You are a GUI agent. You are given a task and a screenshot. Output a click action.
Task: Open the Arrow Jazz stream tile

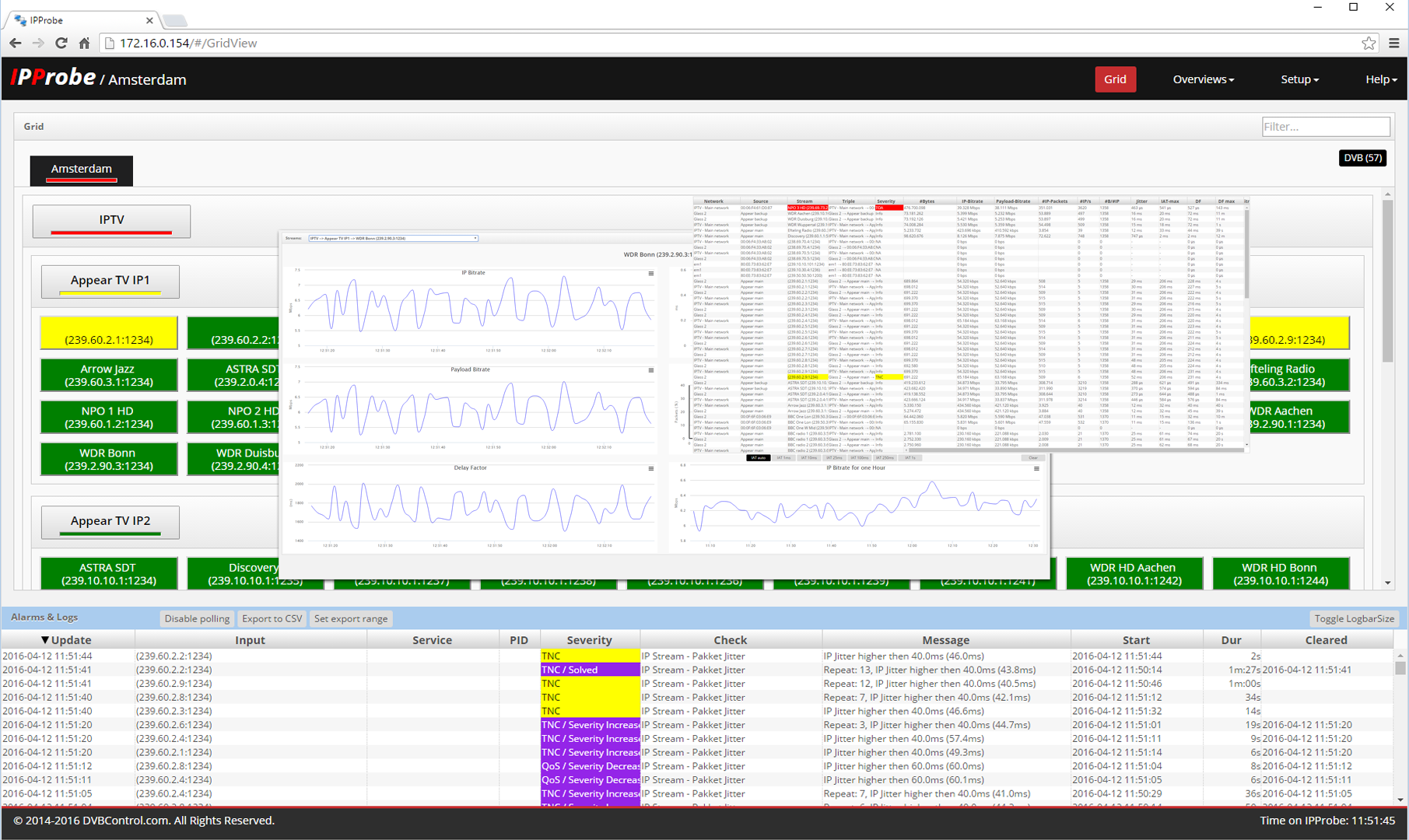click(109, 375)
